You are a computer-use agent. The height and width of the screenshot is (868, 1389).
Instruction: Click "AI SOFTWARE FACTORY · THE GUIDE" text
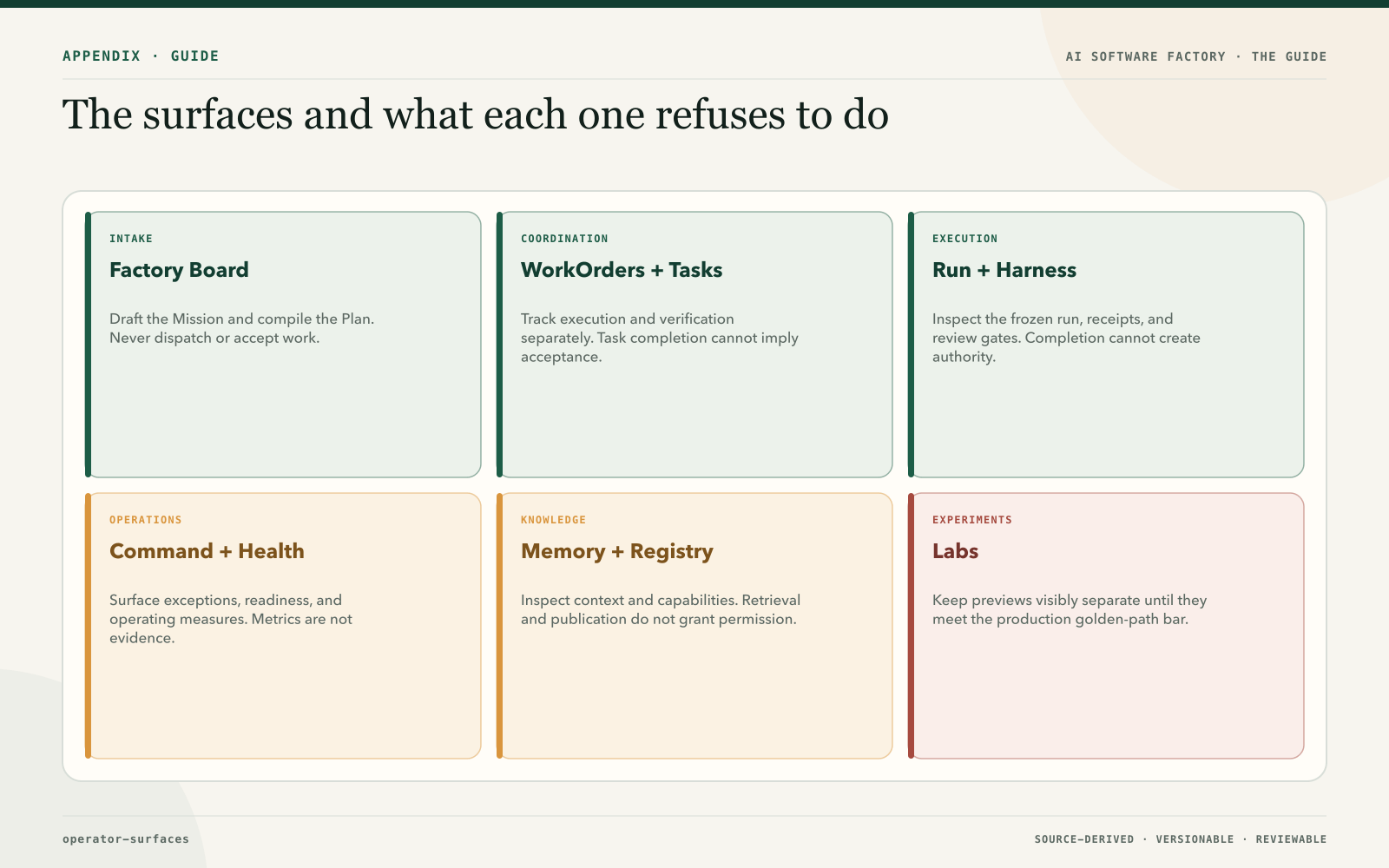tap(1196, 56)
